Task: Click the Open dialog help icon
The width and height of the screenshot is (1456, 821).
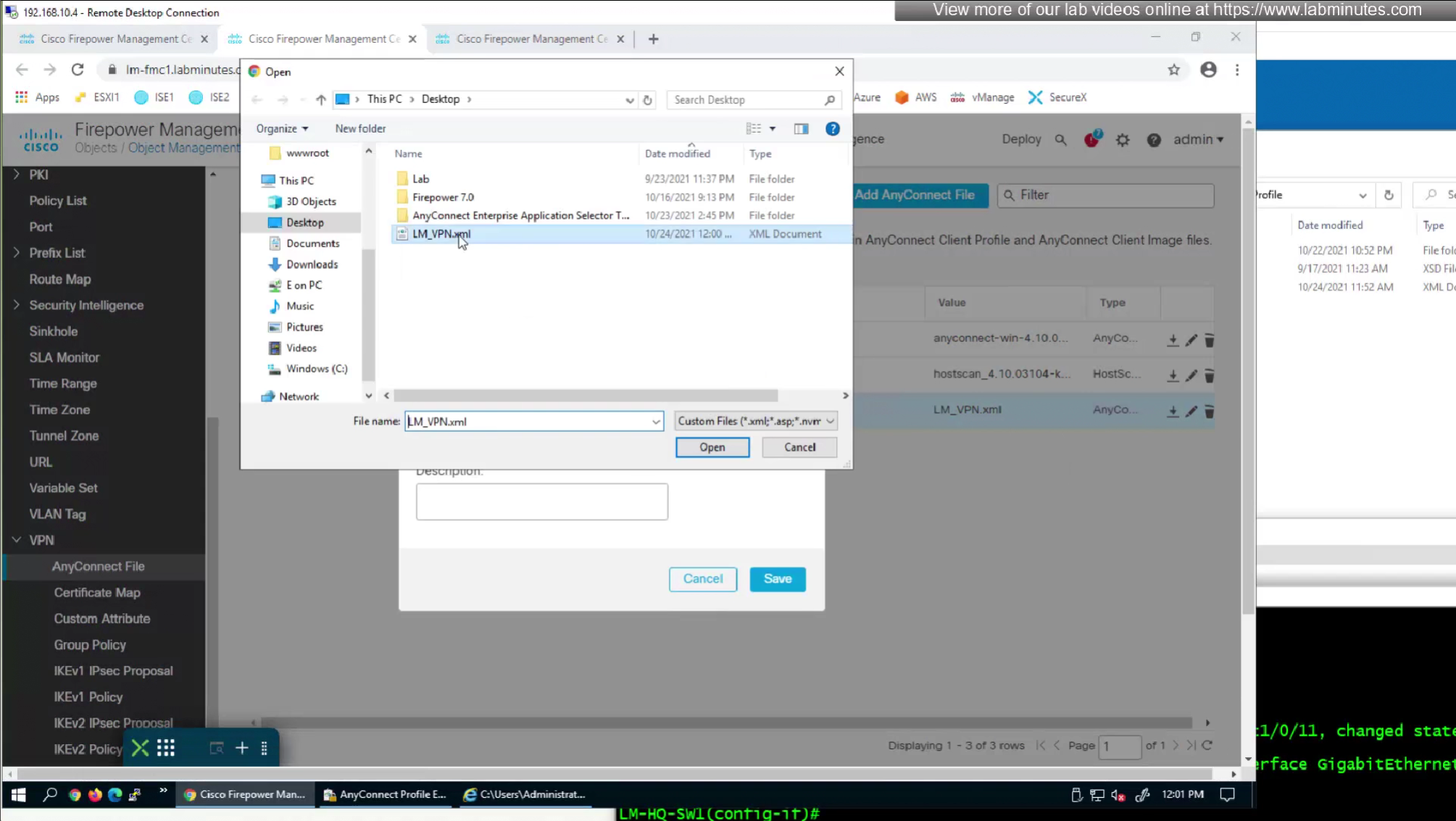Action: click(832, 129)
